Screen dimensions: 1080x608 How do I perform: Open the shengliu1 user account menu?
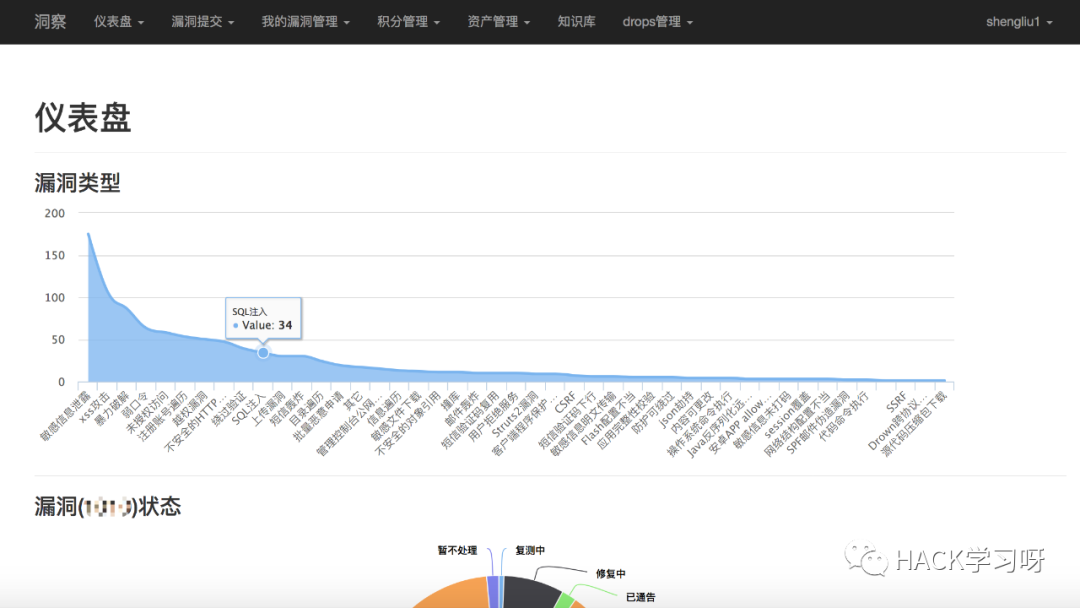[x=1019, y=22]
